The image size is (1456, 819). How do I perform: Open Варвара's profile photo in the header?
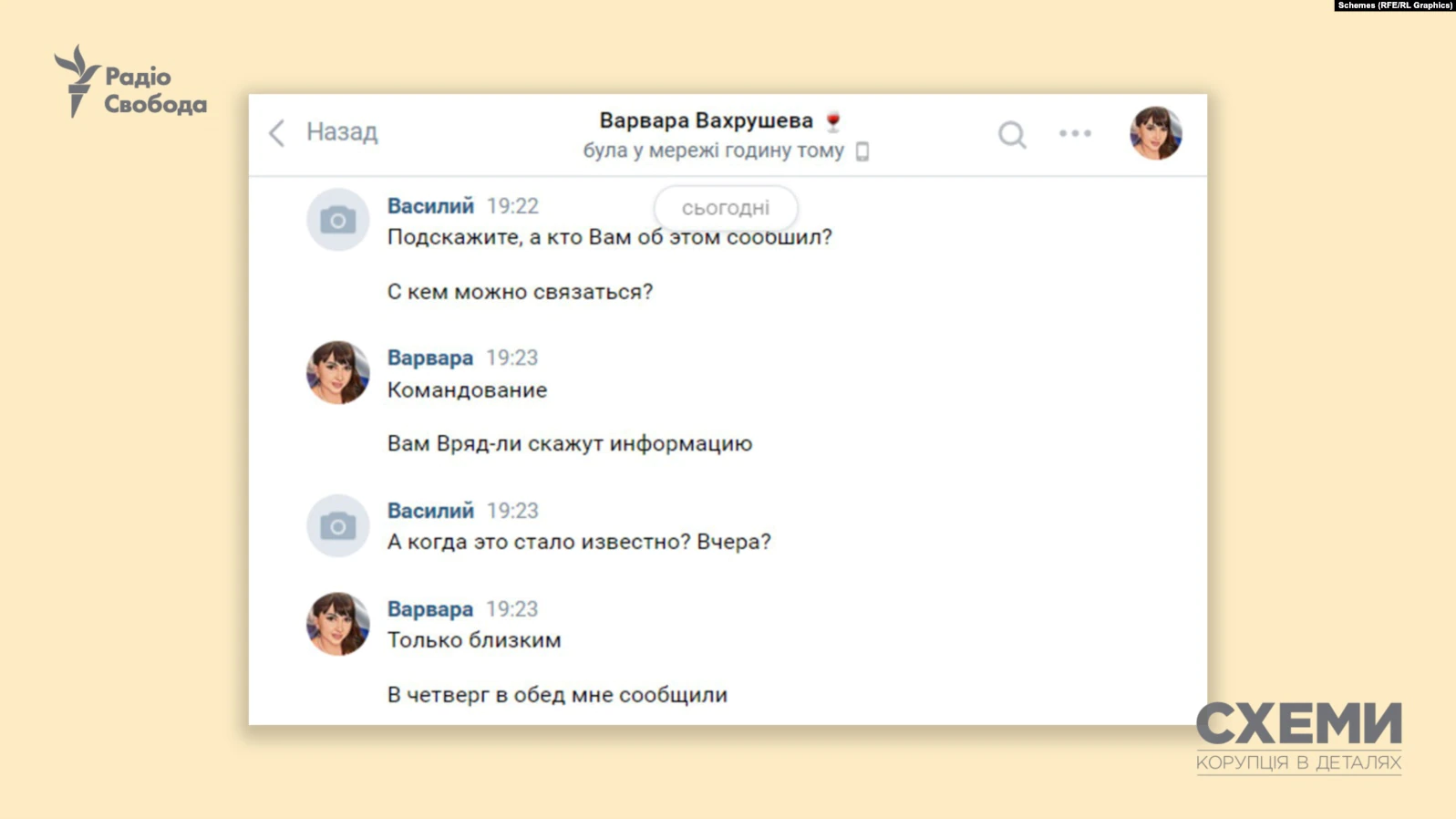click(1155, 133)
